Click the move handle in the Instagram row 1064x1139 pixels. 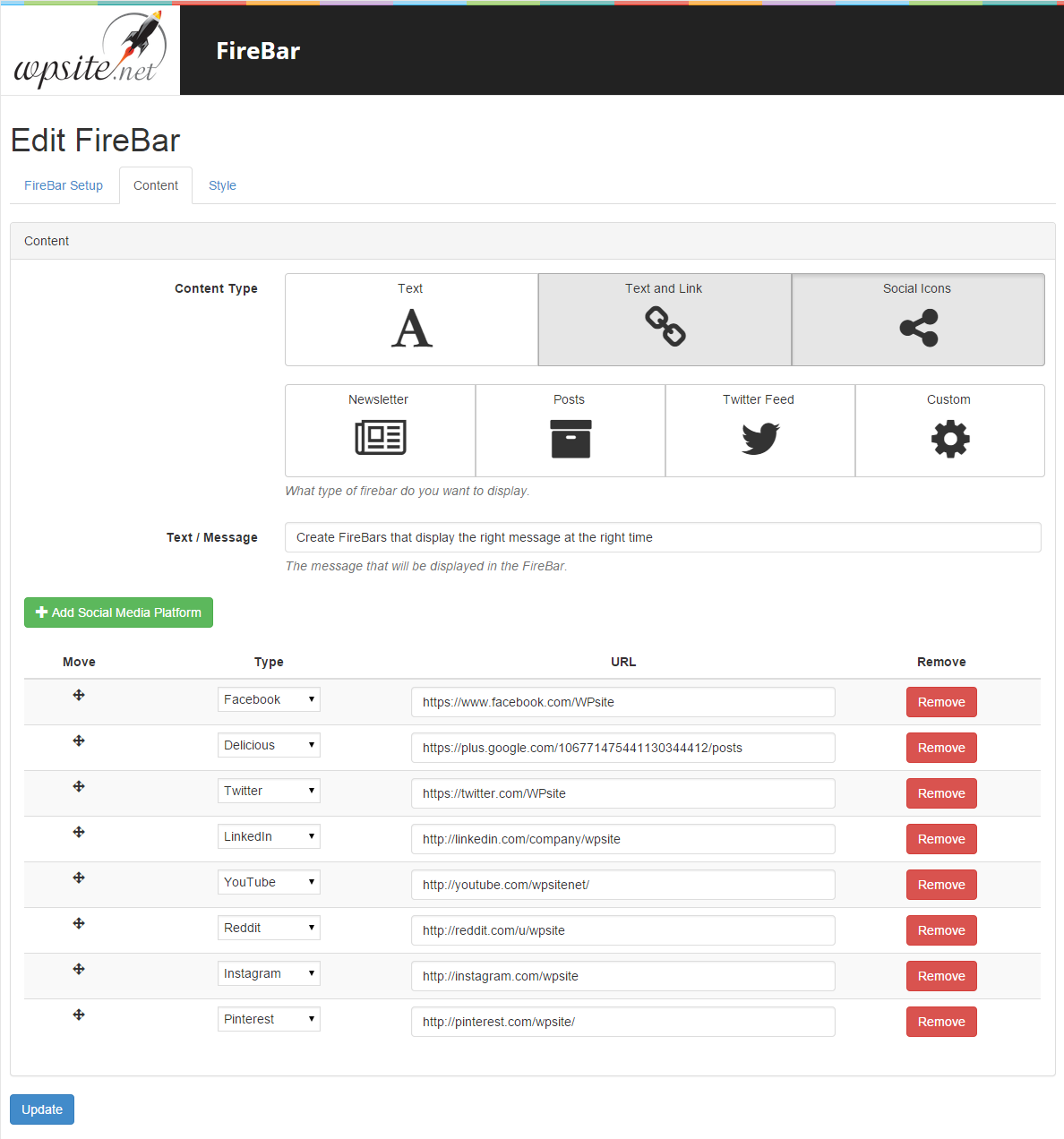click(79, 969)
